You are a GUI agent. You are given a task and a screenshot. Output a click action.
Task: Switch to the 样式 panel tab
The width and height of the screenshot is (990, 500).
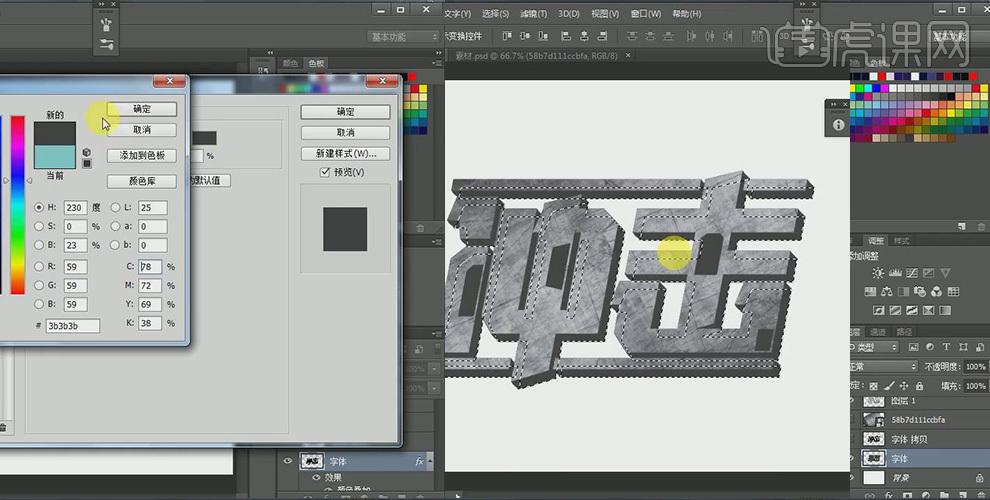(x=902, y=241)
